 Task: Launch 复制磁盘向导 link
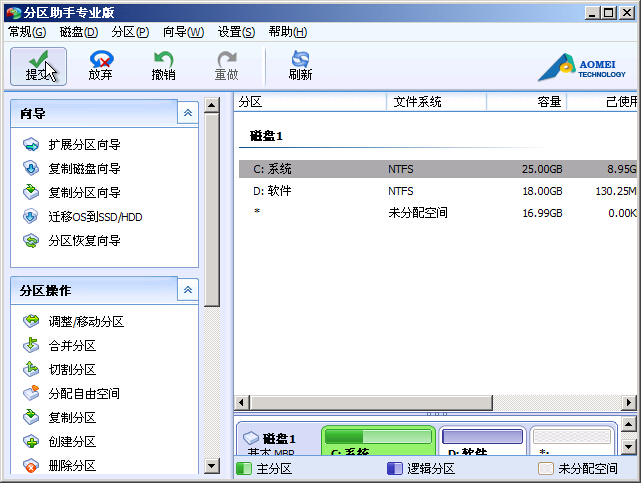[85, 168]
